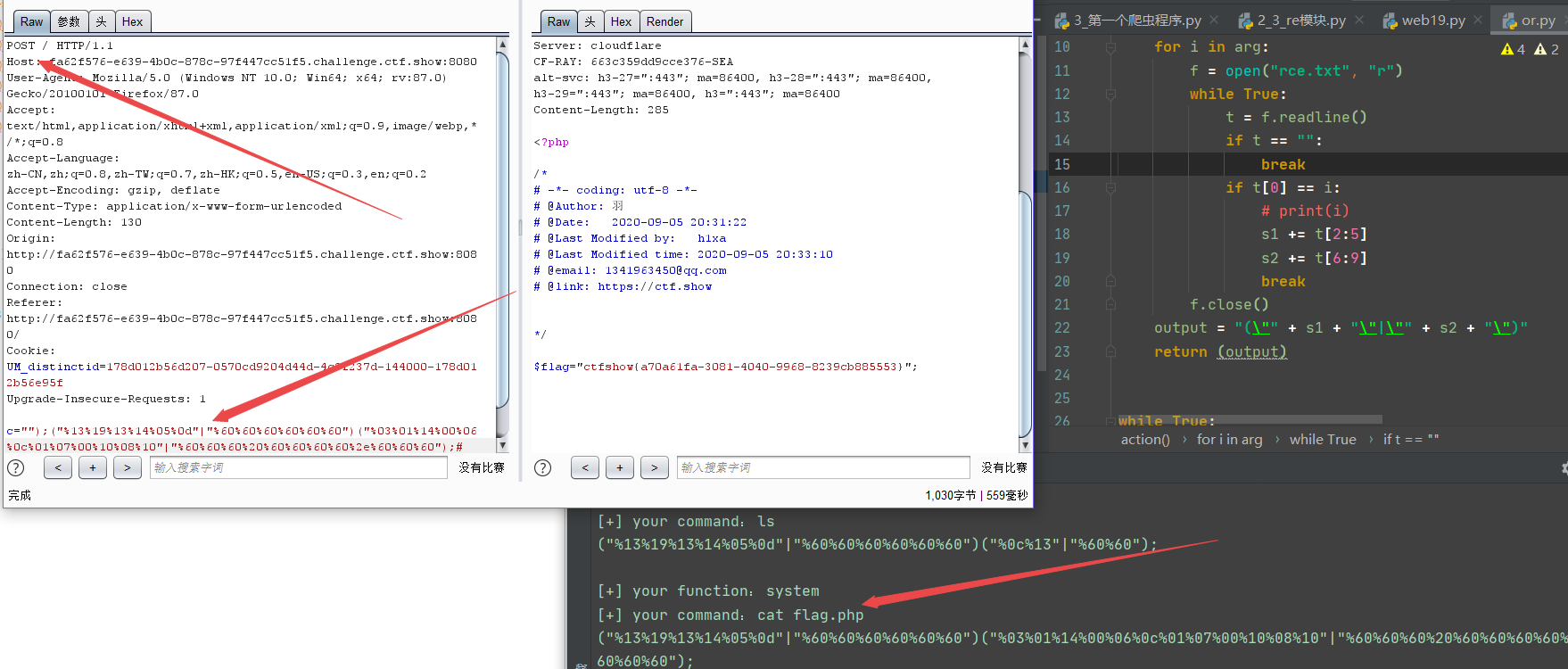Viewport: 1568px width, 669px height.
Task: Click the '<?php' line in the response
Action: point(551,142)
